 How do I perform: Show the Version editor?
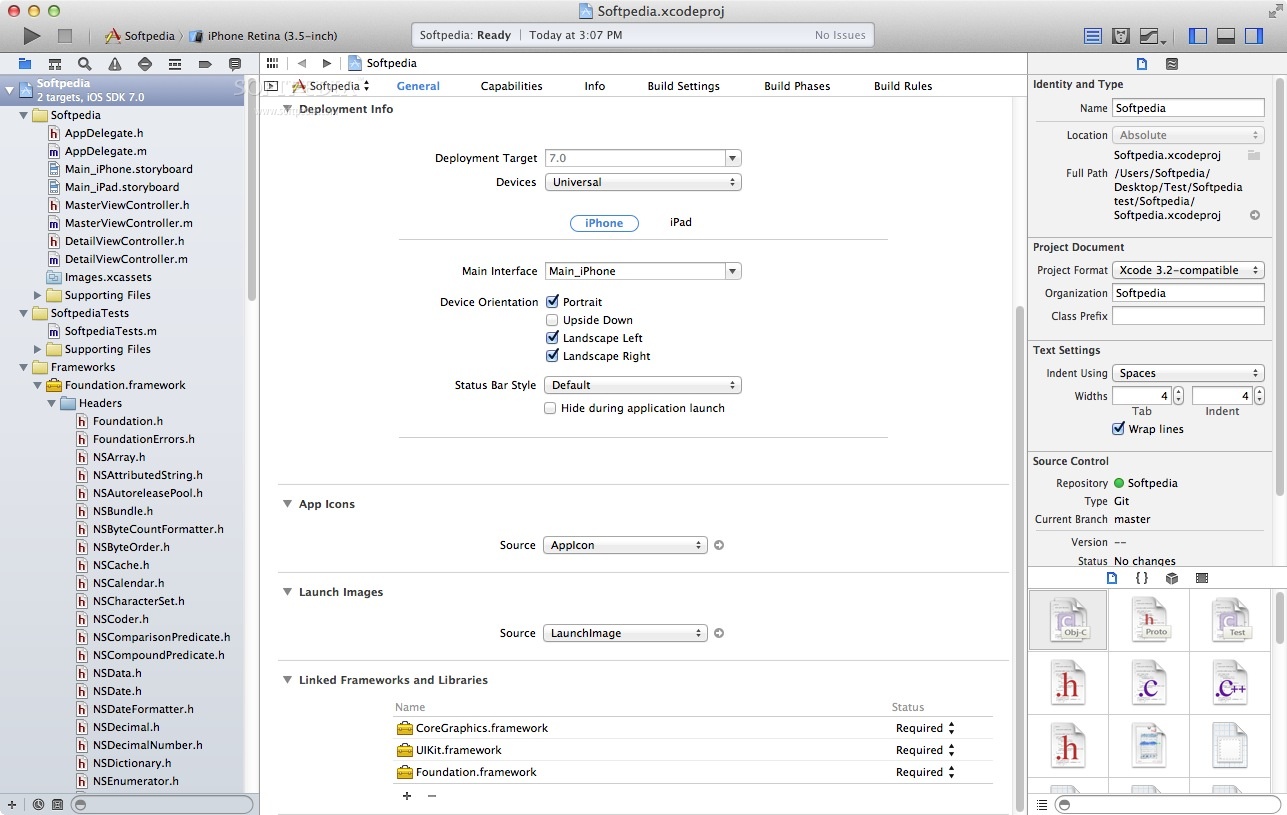(x=1153, y=36)
